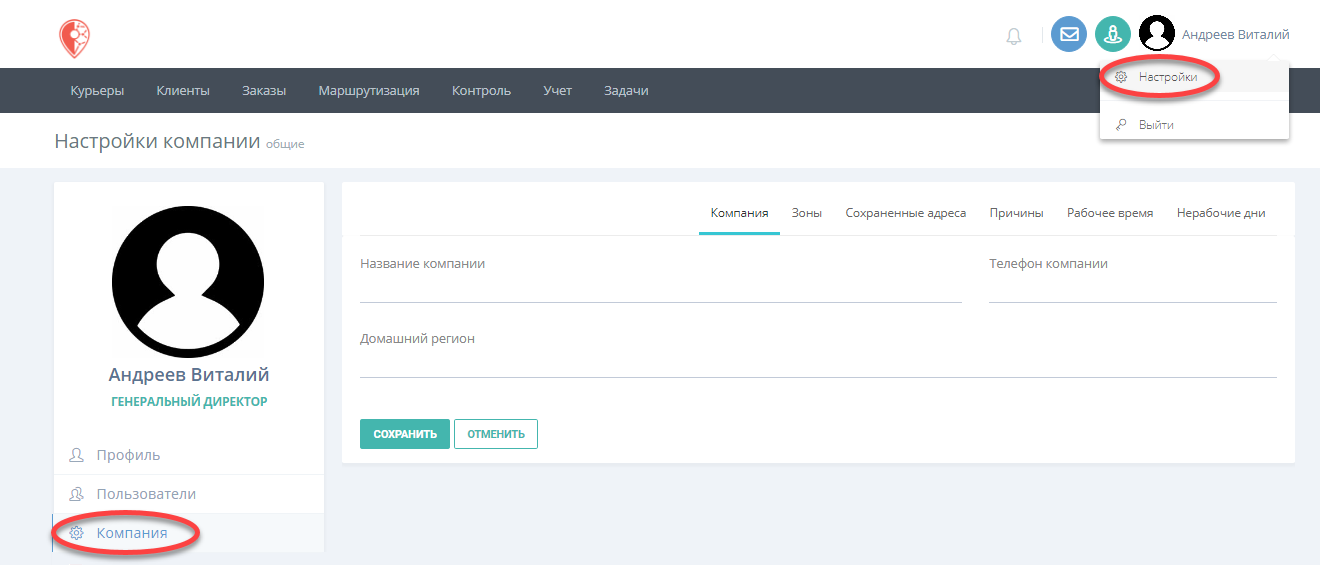Click the Настройки компании page heading
The image size is (1320, 565).
click(x=157, y=141)
